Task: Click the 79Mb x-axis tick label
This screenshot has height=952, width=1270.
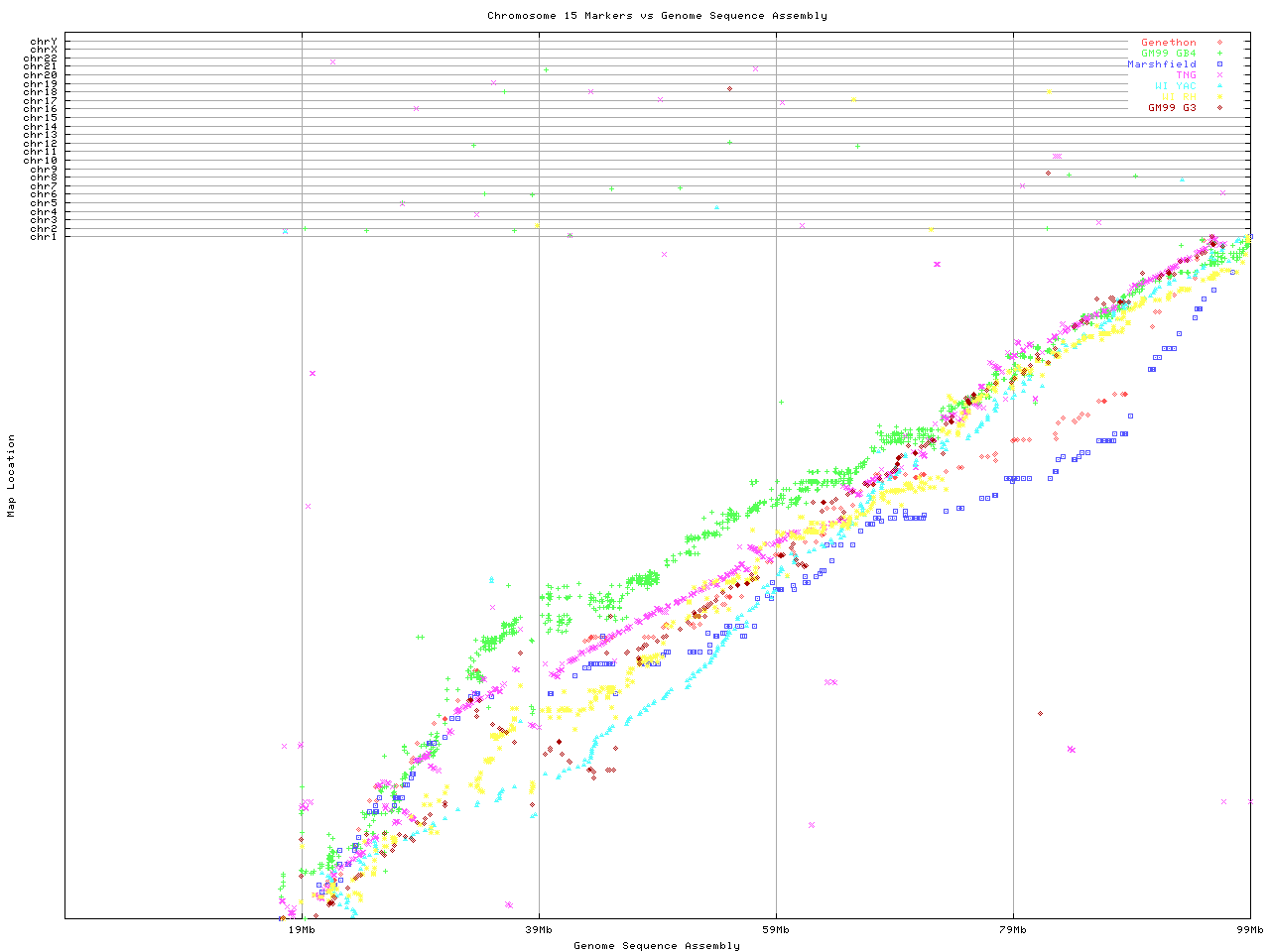Action: (1013, 930)
